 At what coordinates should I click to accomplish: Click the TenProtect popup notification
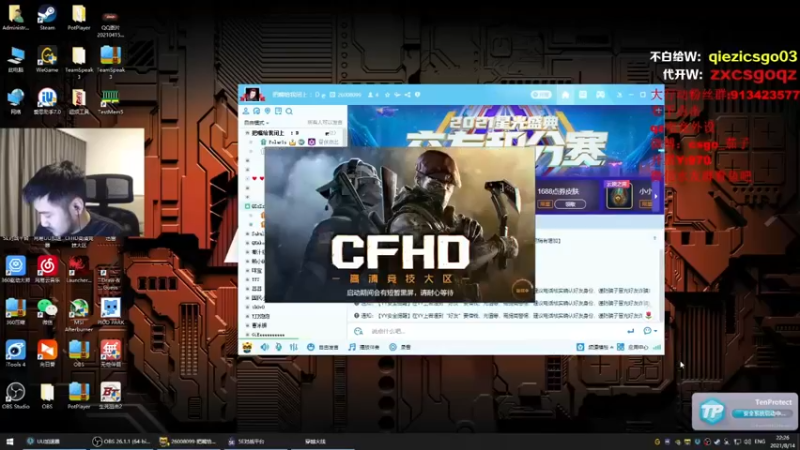[745, 411]
